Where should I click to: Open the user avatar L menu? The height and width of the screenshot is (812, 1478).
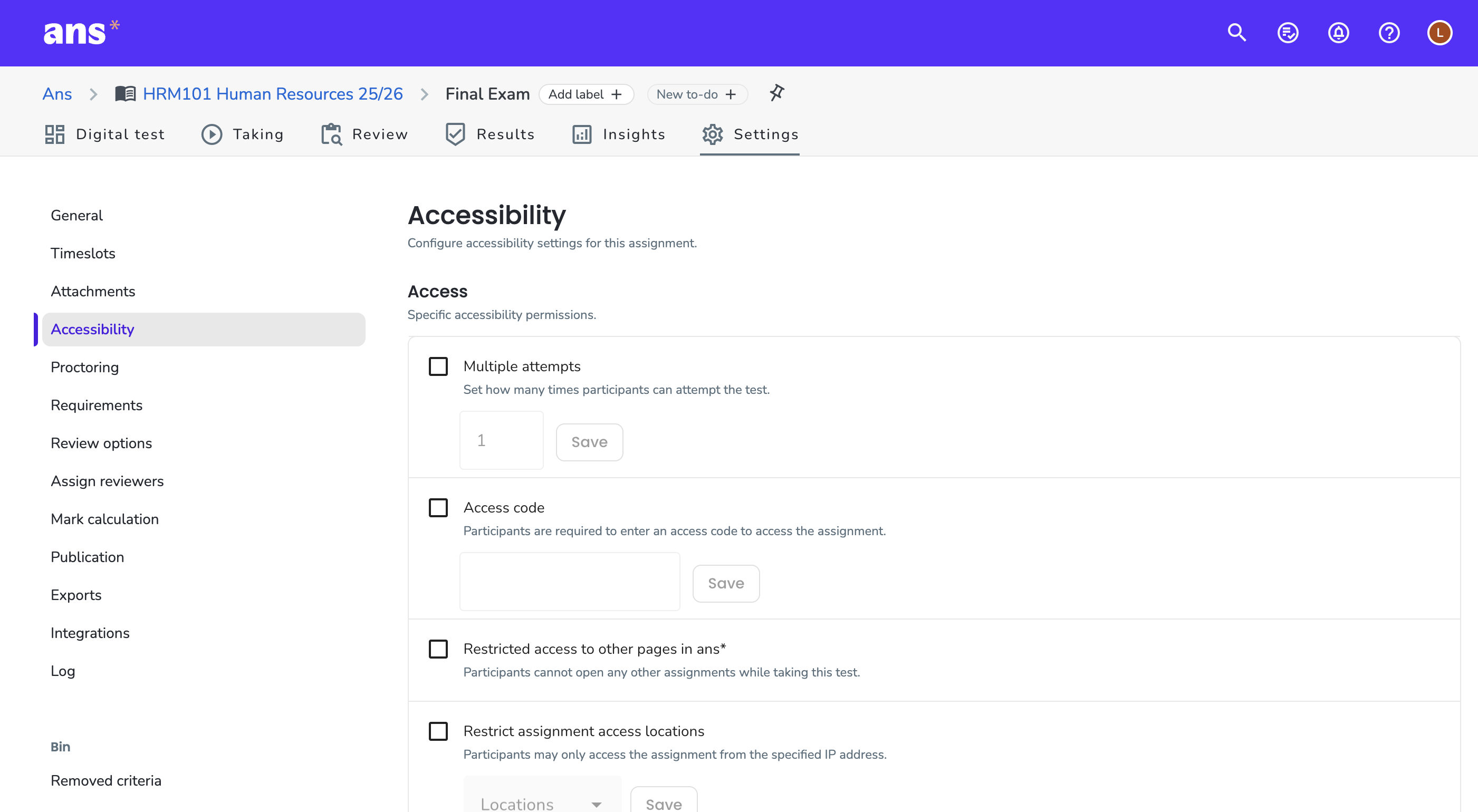(x=1439, y=33)
